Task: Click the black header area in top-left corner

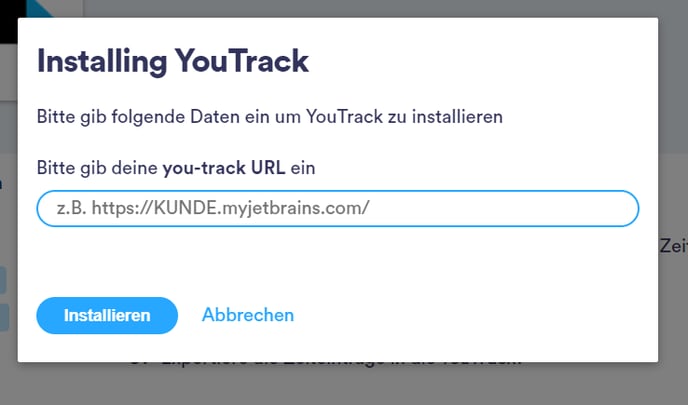Action: coord(11,22)
